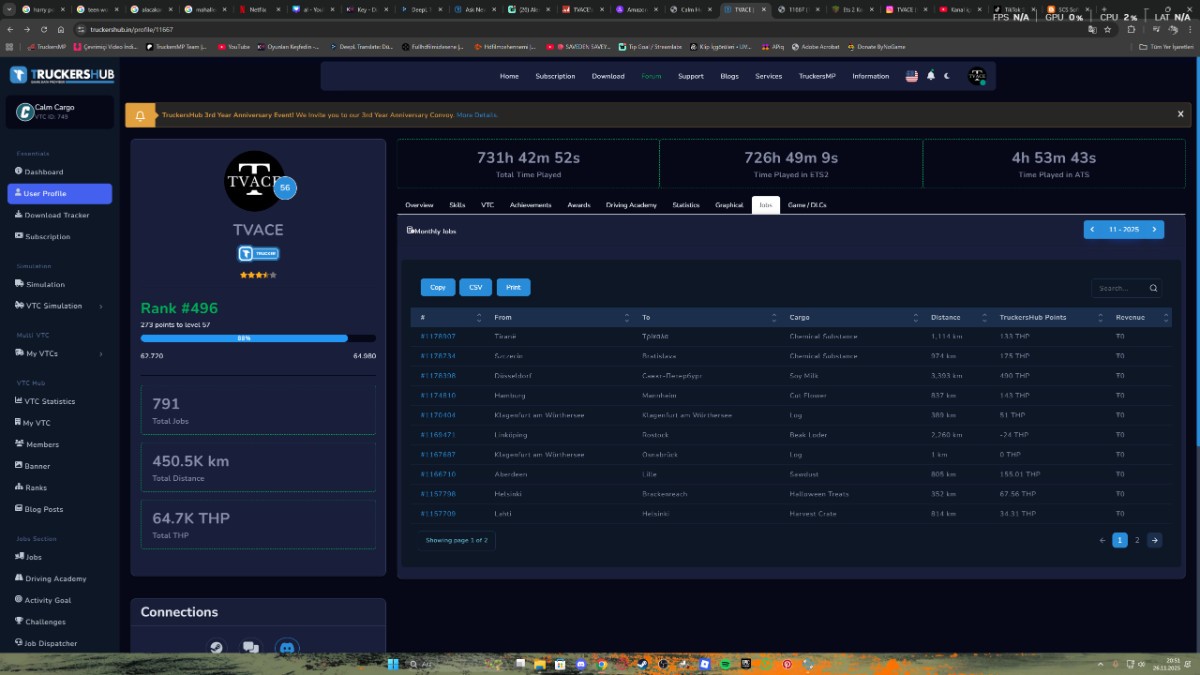Click the forum chat connection icon
The image size is (1200, 675).
251,648
